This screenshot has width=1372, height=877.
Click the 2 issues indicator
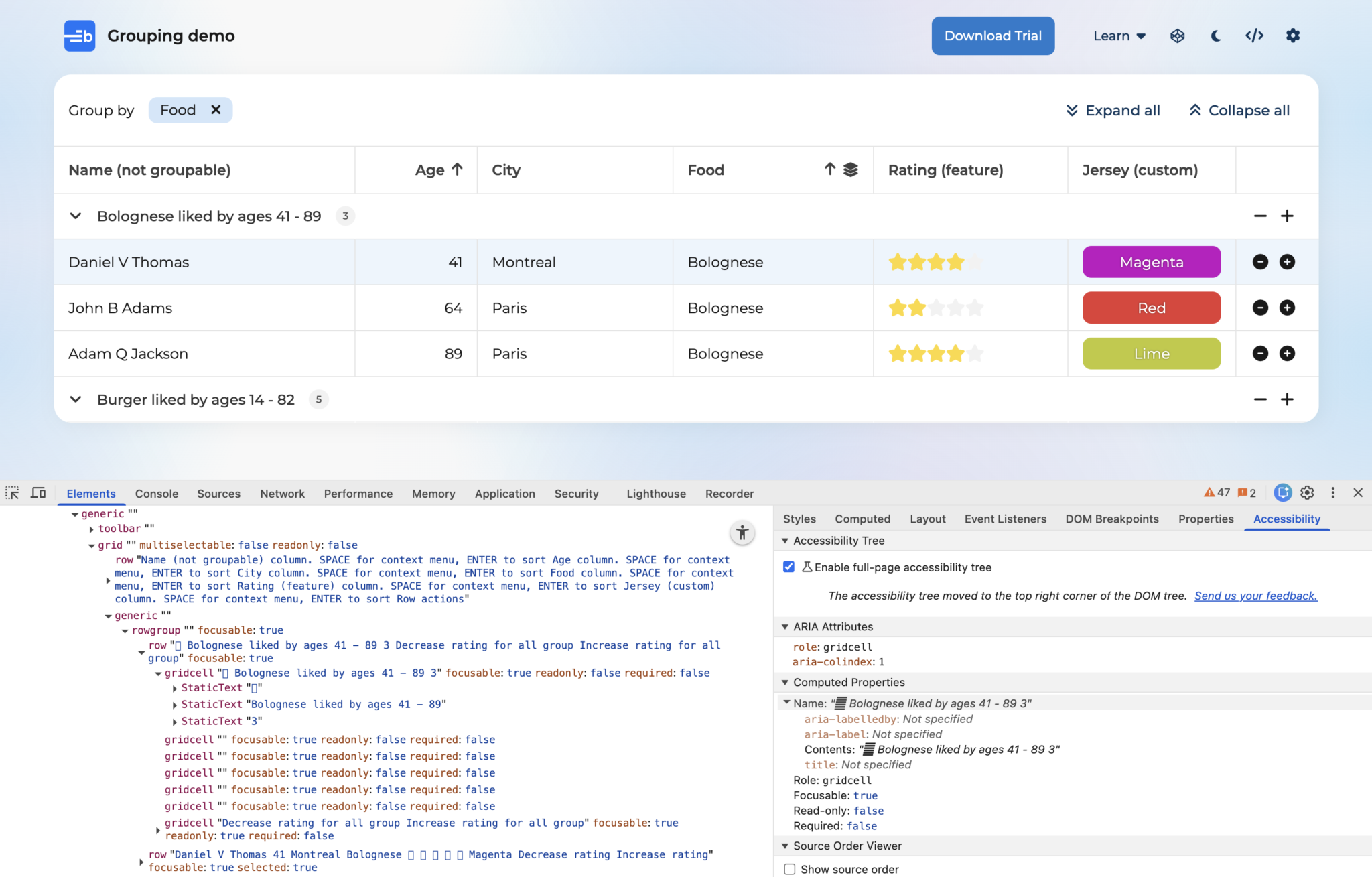tap(1247, 493)
